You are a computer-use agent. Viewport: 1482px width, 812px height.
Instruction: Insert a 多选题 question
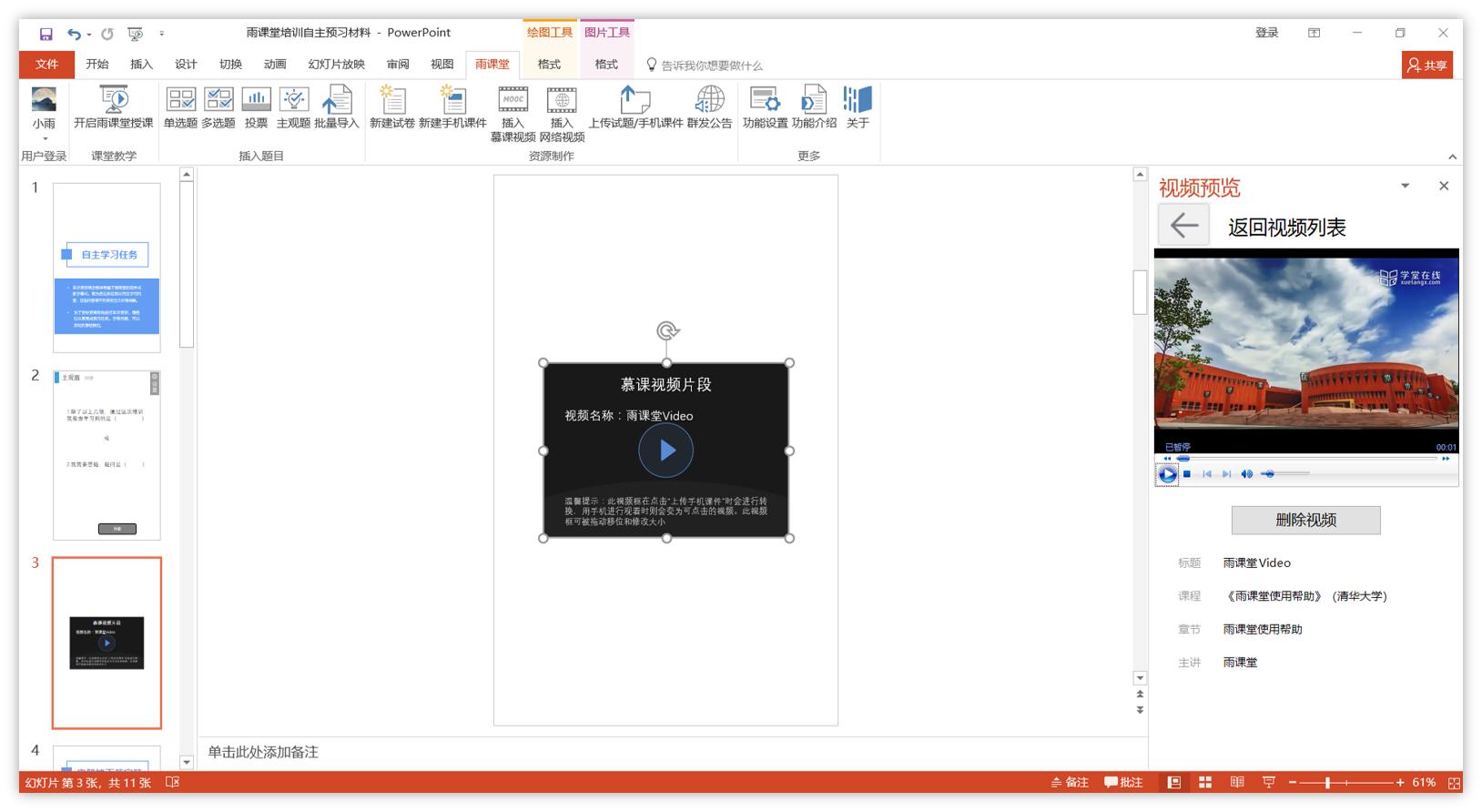pyautogui.click(x=218, y=108)
